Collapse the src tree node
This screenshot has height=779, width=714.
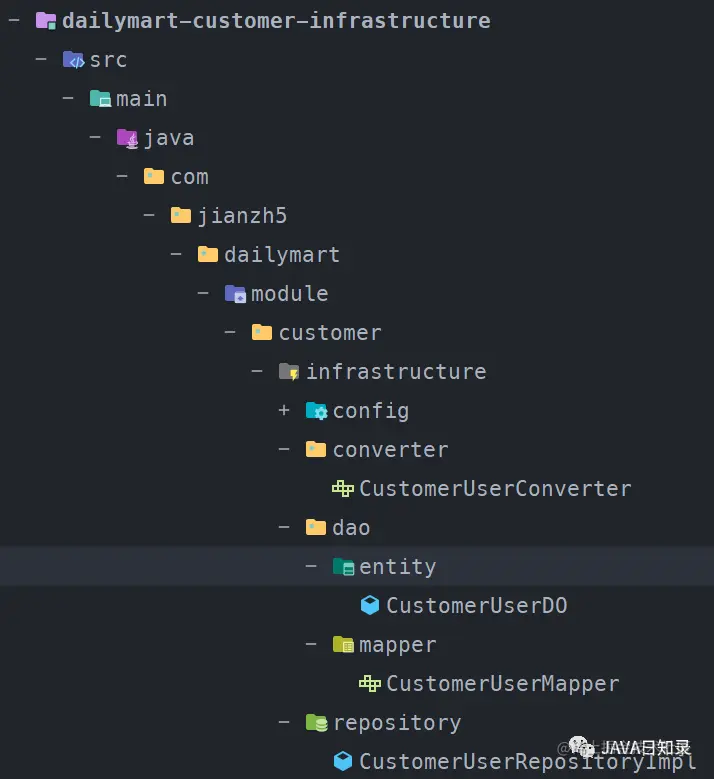pos(41,60)
